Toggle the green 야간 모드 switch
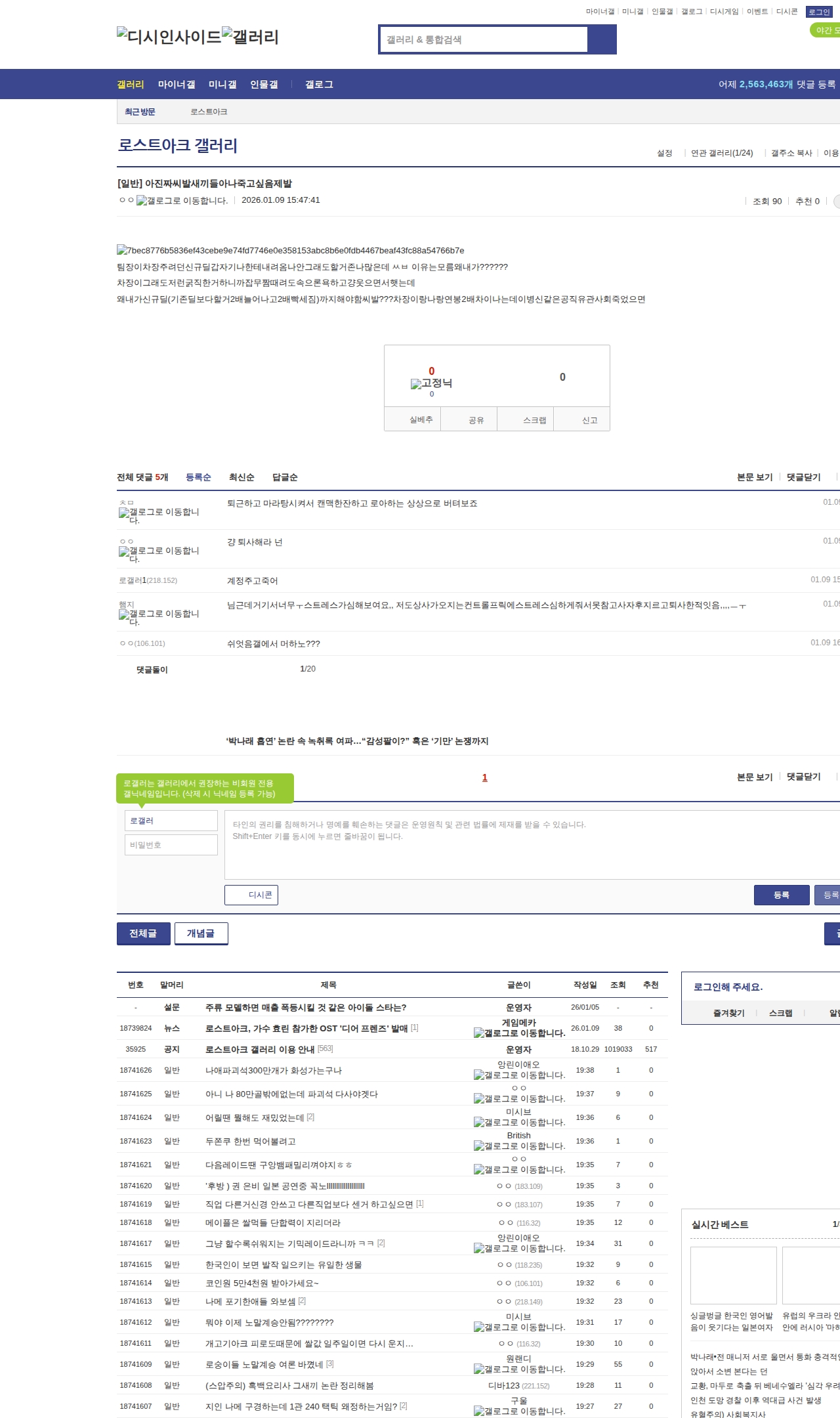 (825, 30)
